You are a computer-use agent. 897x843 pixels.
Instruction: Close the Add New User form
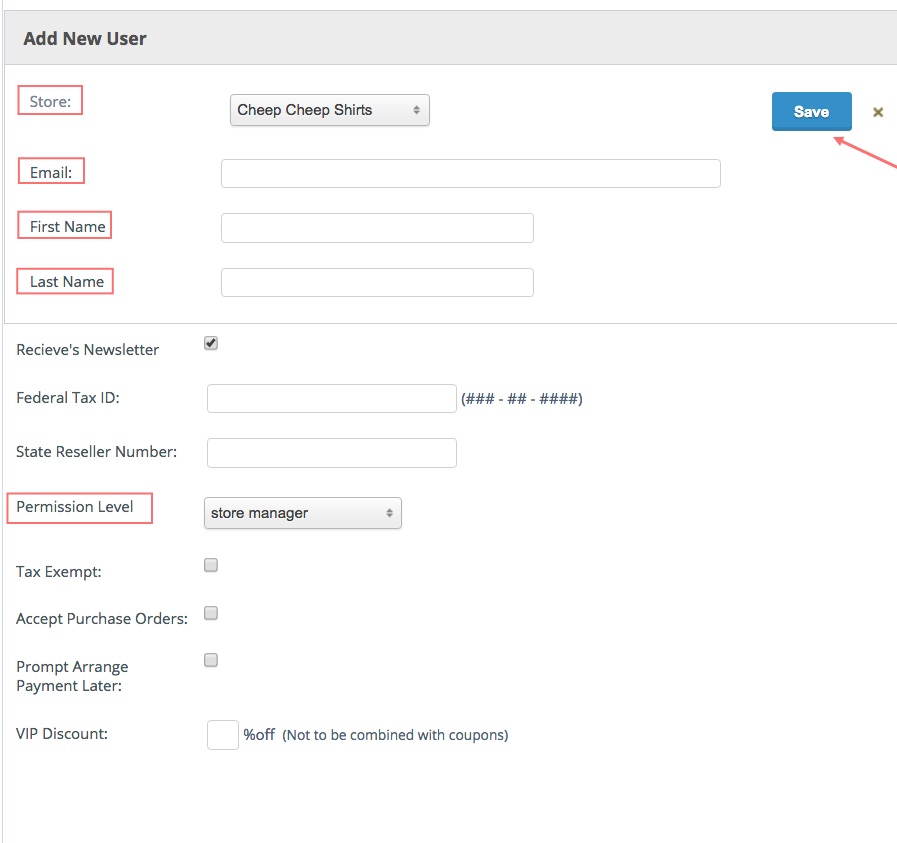[878, 112]
